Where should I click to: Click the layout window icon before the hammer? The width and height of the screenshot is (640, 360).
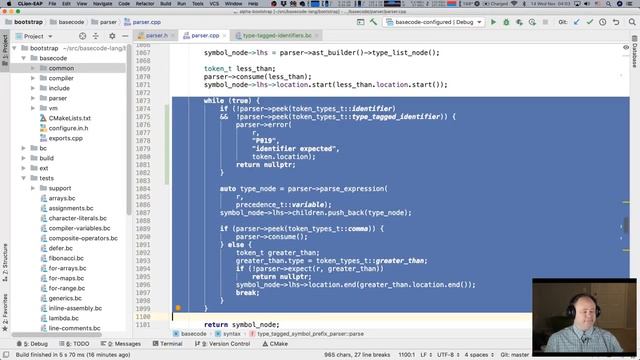(360, 22)
